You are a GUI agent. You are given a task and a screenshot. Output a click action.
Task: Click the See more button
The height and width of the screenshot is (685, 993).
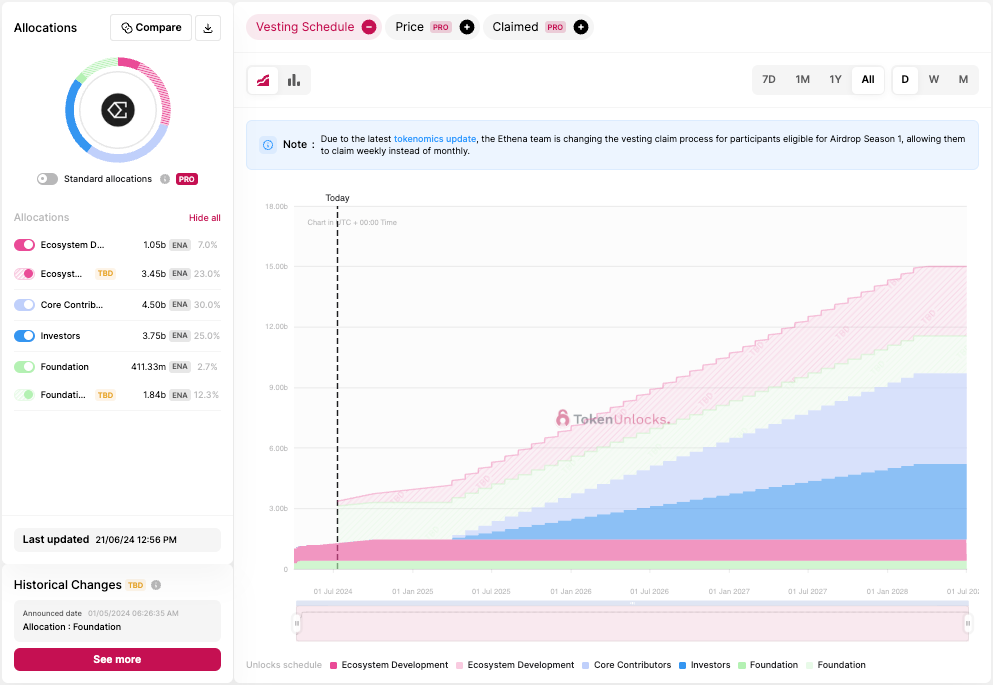117,660
